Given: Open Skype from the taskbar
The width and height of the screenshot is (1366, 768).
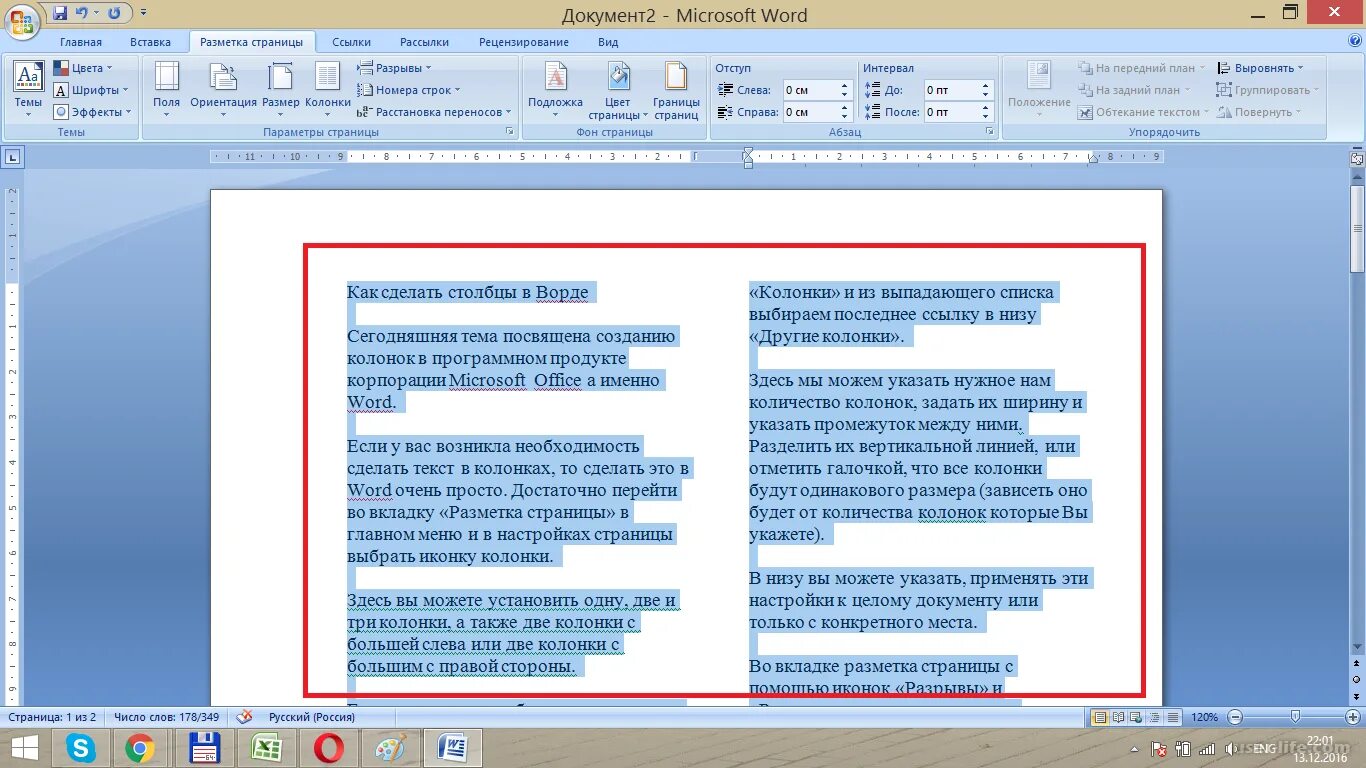Looking at the screenshot, I should pos(81,748).
